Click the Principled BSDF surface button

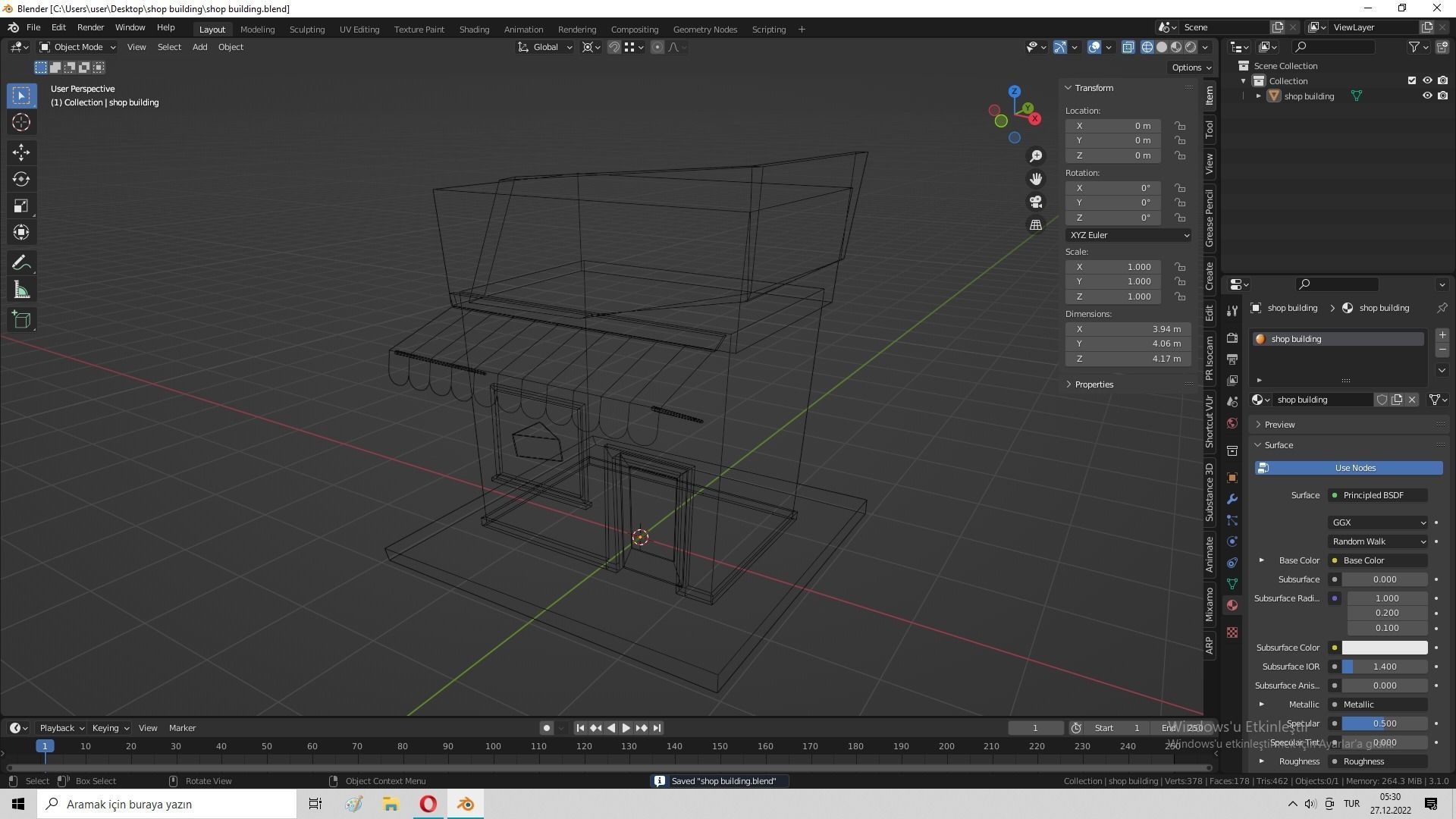(x=1378, y=495)
